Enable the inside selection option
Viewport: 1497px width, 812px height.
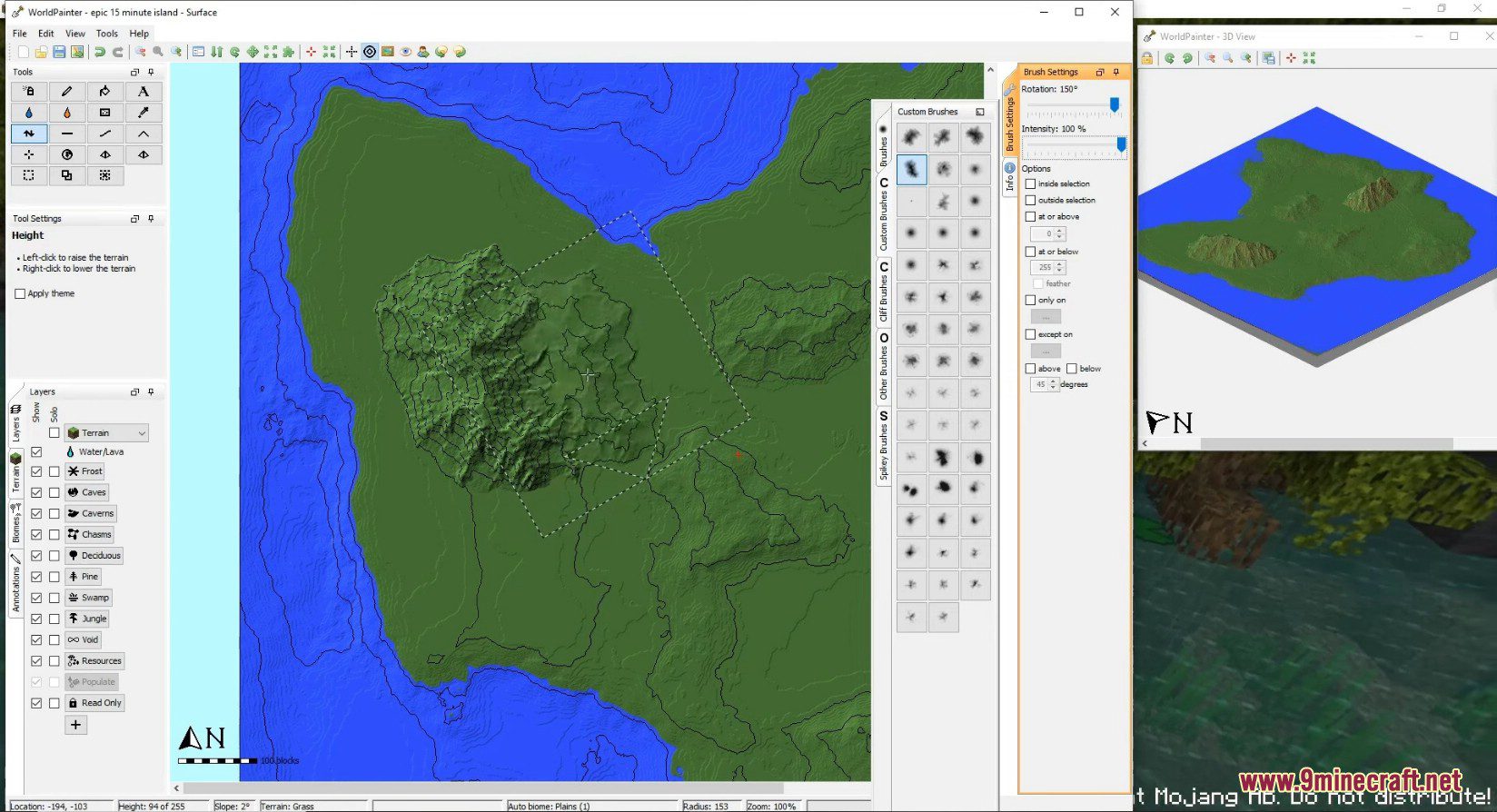1030,183
